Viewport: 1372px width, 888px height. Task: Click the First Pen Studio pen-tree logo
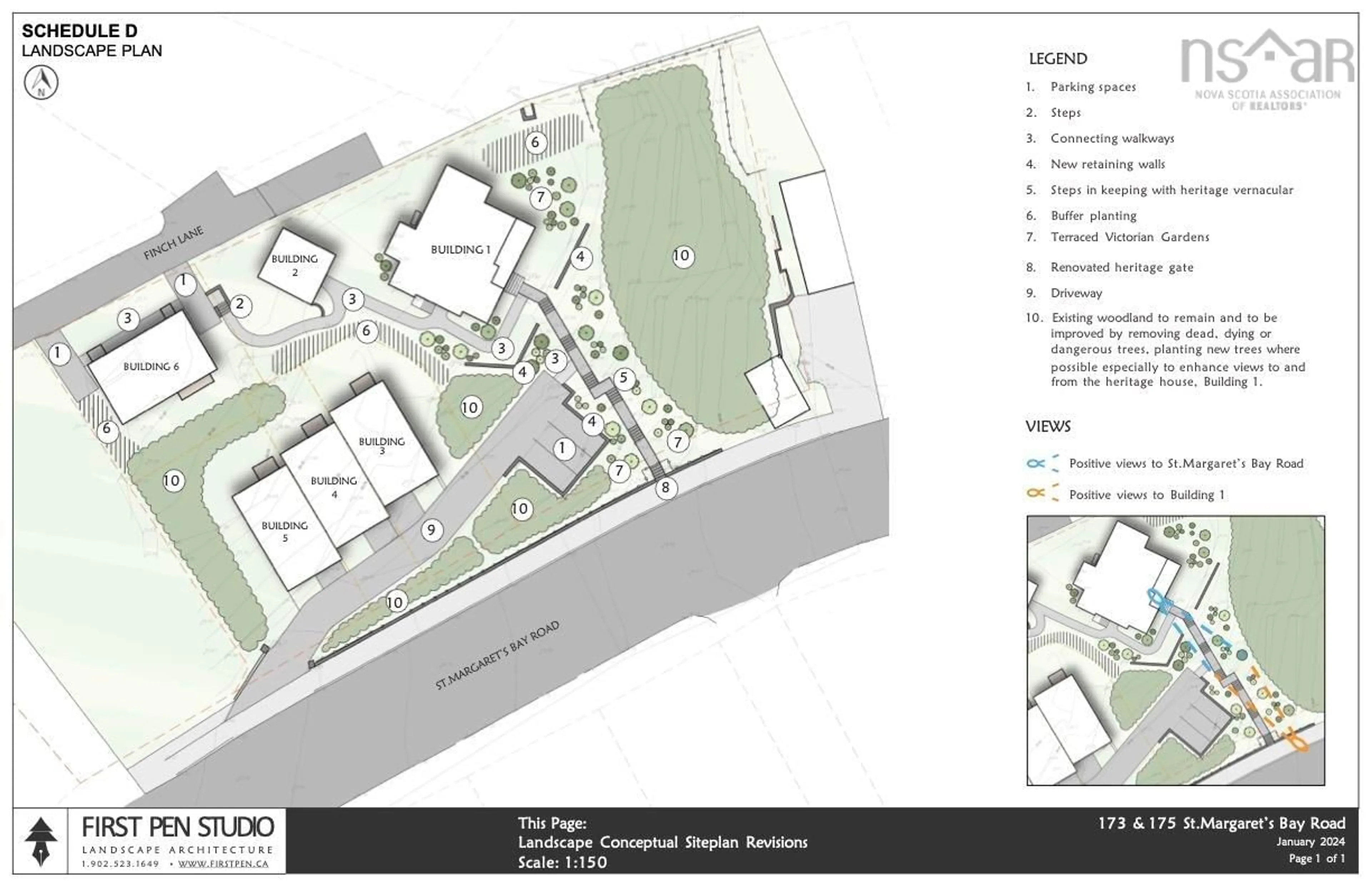41,841
